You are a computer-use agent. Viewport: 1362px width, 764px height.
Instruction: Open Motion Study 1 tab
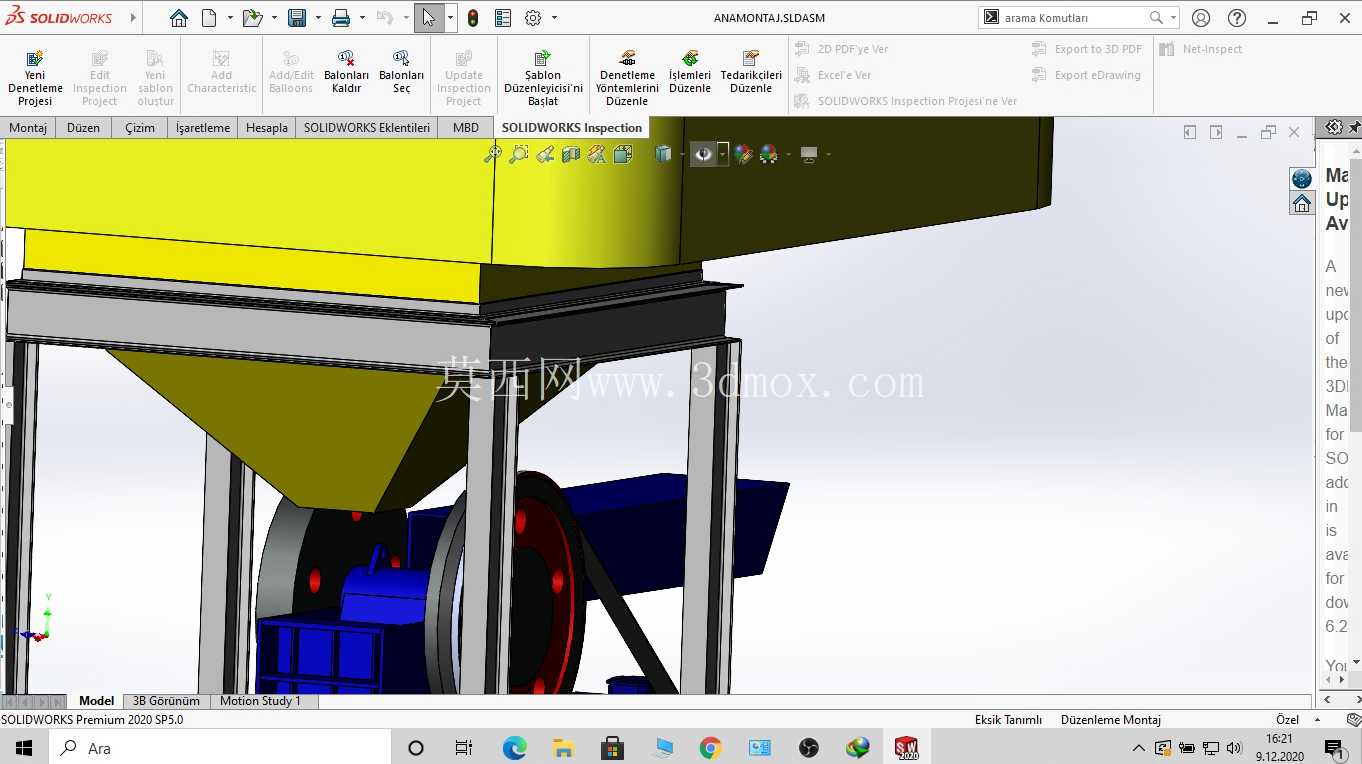click(260, 701)
